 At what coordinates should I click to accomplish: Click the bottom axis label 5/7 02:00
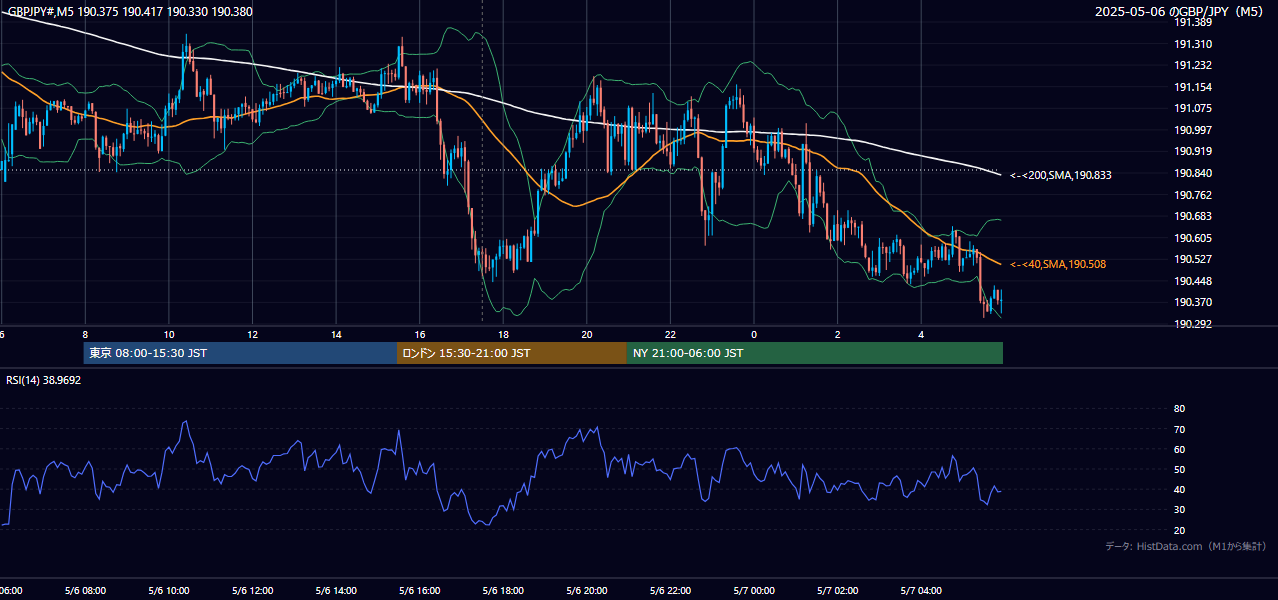pos(838,591)
